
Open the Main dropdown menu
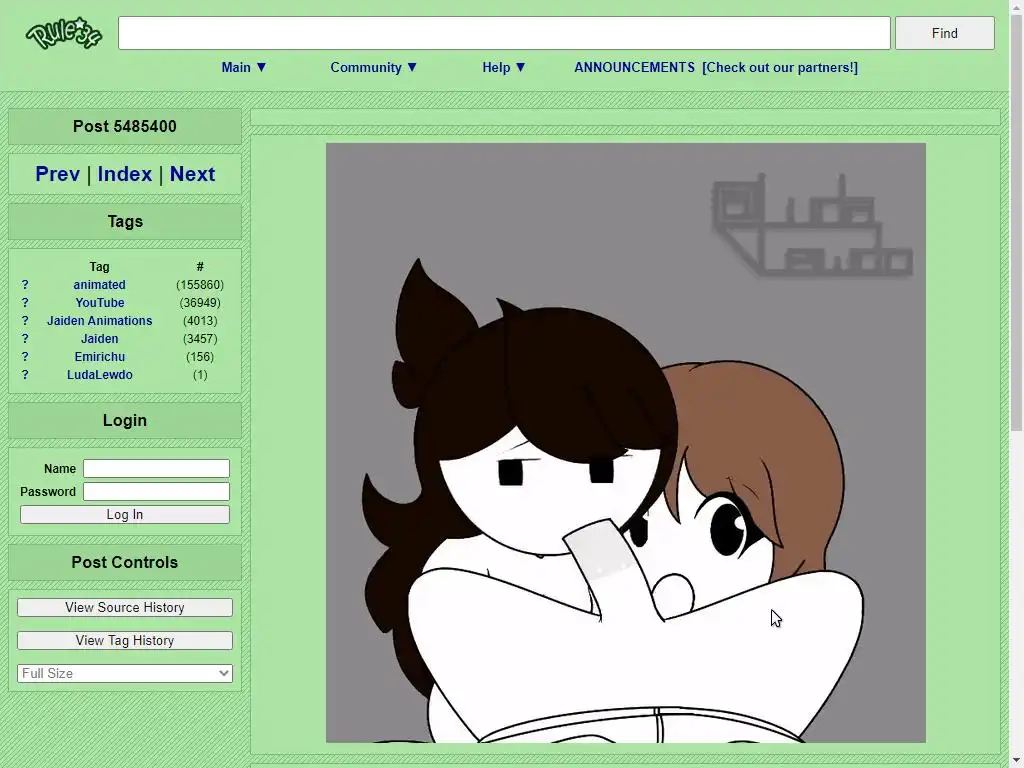244,67
